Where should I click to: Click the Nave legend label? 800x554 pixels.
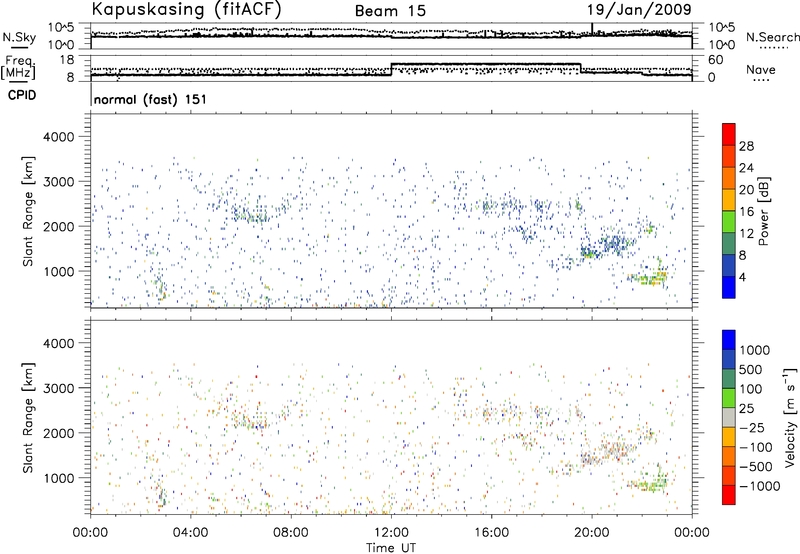(x=761, y=69)
